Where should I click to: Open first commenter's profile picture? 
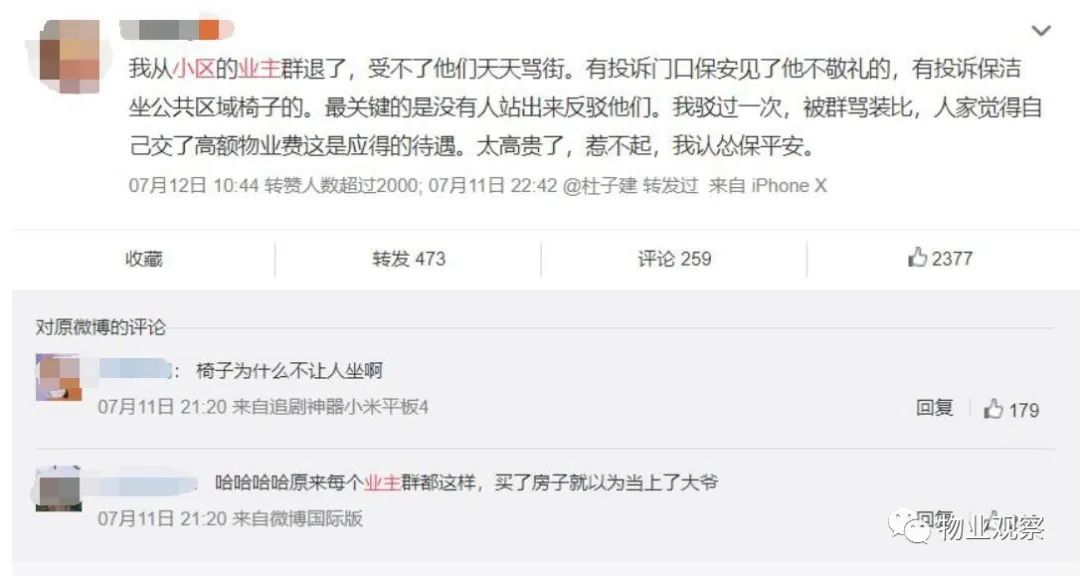coord(59,378)
